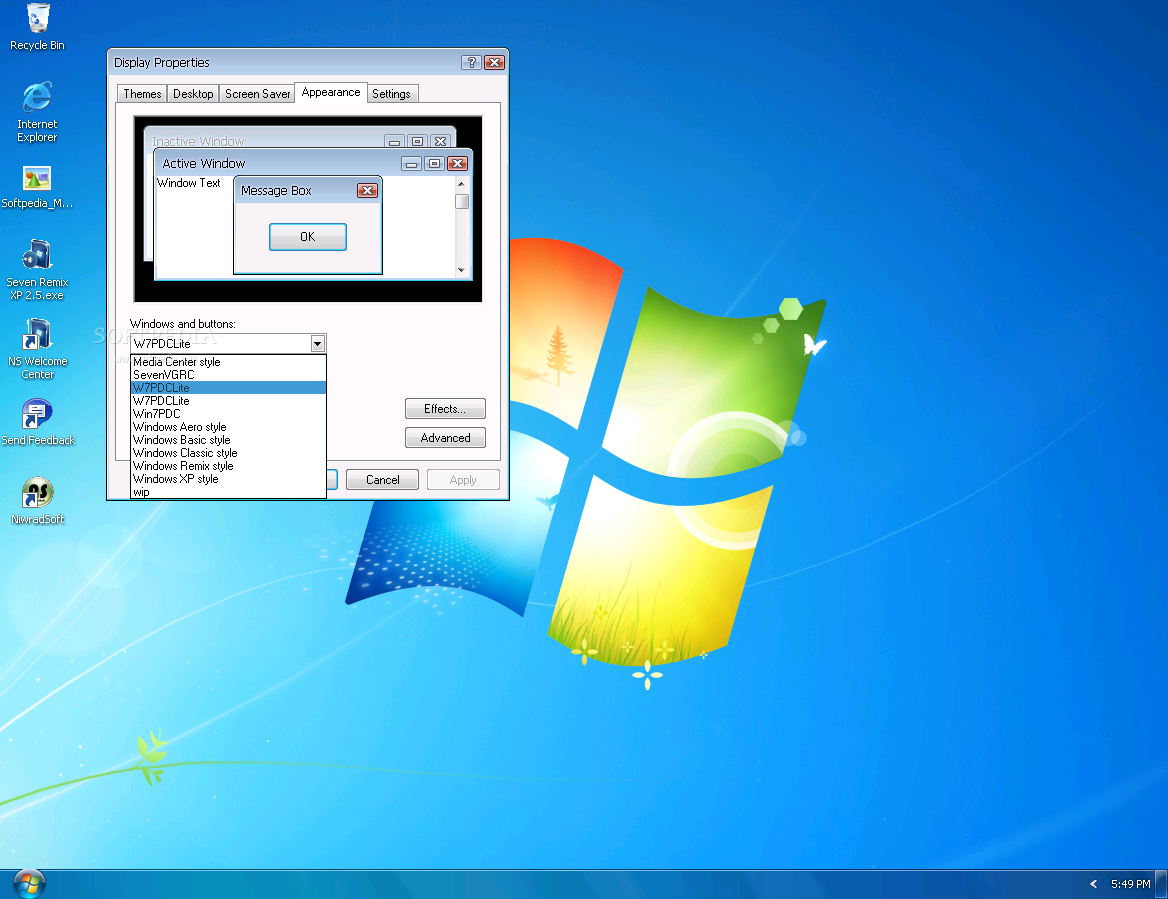Select the NiwradSoft desktop icon
The image size is (1168, 899).
click(37, 501)
